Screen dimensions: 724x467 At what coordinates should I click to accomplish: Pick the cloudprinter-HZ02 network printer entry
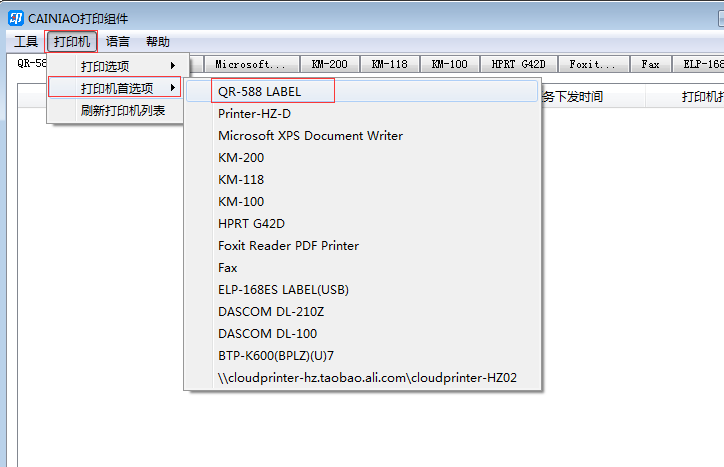click(366, 377)
